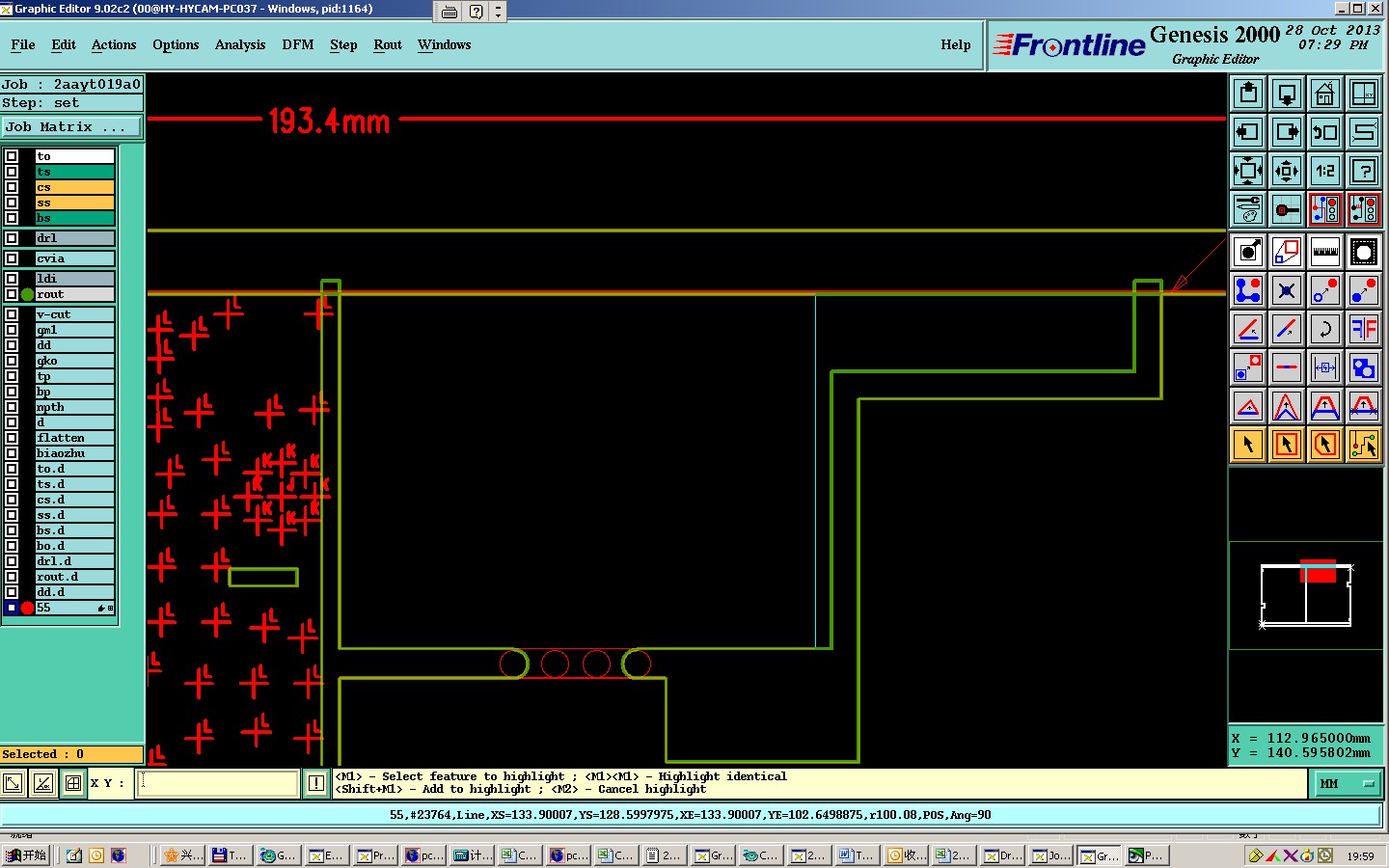This screenshot has width=1389, height=868.
Task: Click the mirror F flip icon
Action: coord(1364,329)
